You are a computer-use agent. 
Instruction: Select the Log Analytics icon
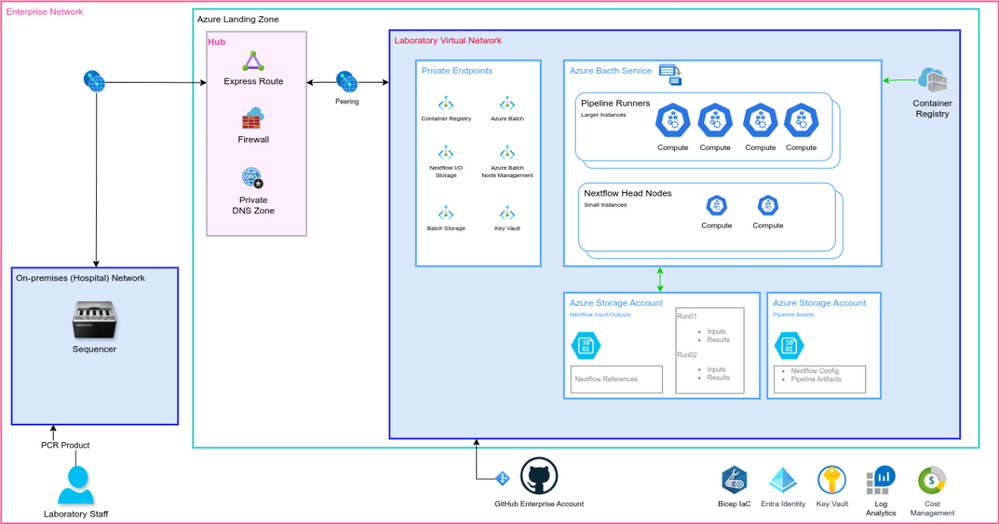pos(880,480)
